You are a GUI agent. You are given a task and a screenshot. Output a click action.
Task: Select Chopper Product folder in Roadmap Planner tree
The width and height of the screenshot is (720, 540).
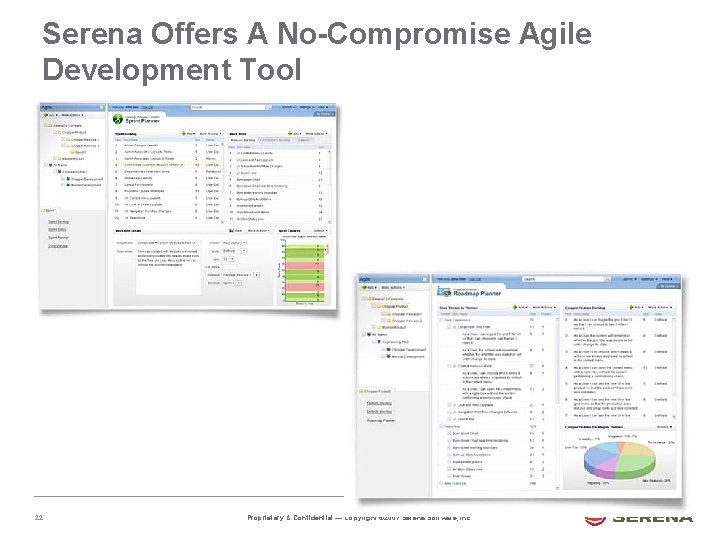tap(392, 306)
